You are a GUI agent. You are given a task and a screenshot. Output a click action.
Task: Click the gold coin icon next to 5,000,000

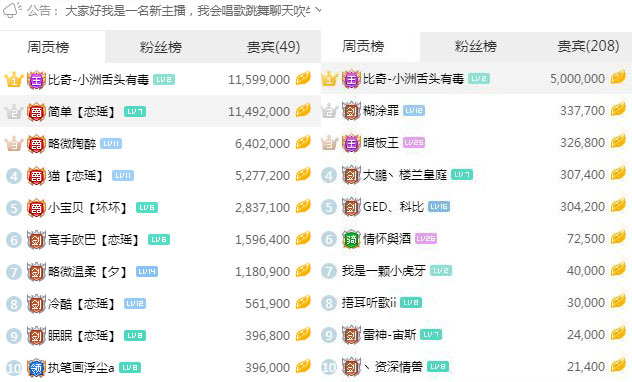point(618,77)
